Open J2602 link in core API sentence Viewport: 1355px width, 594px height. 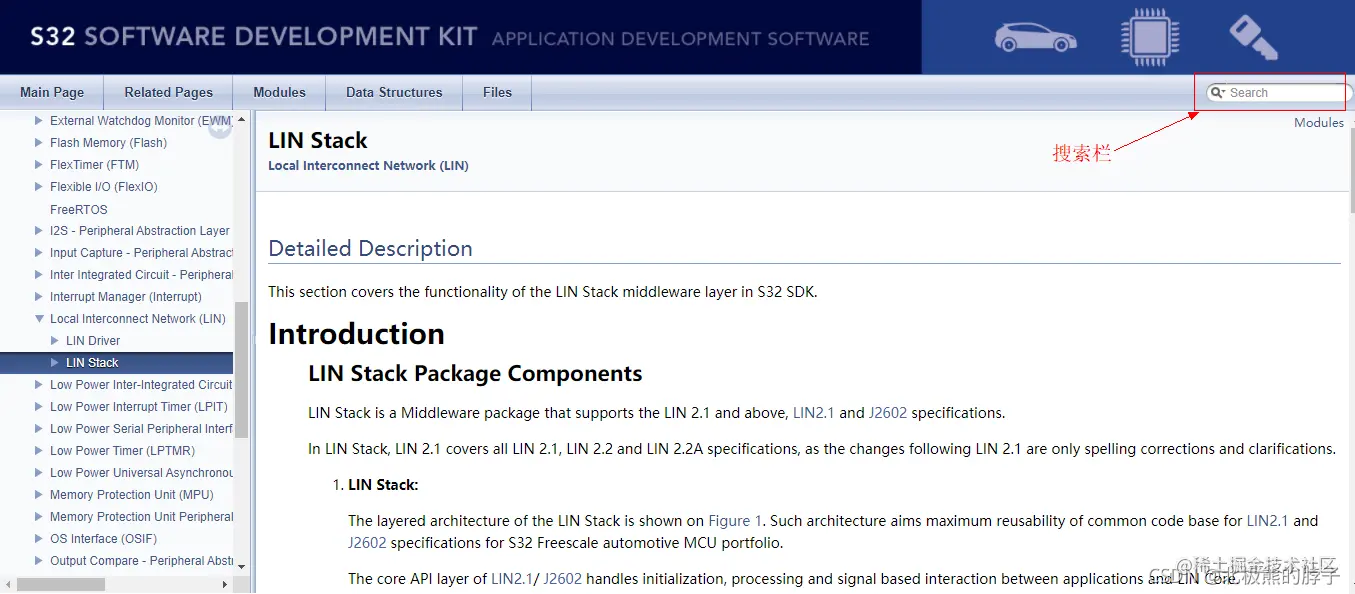[x=563, y=578]
